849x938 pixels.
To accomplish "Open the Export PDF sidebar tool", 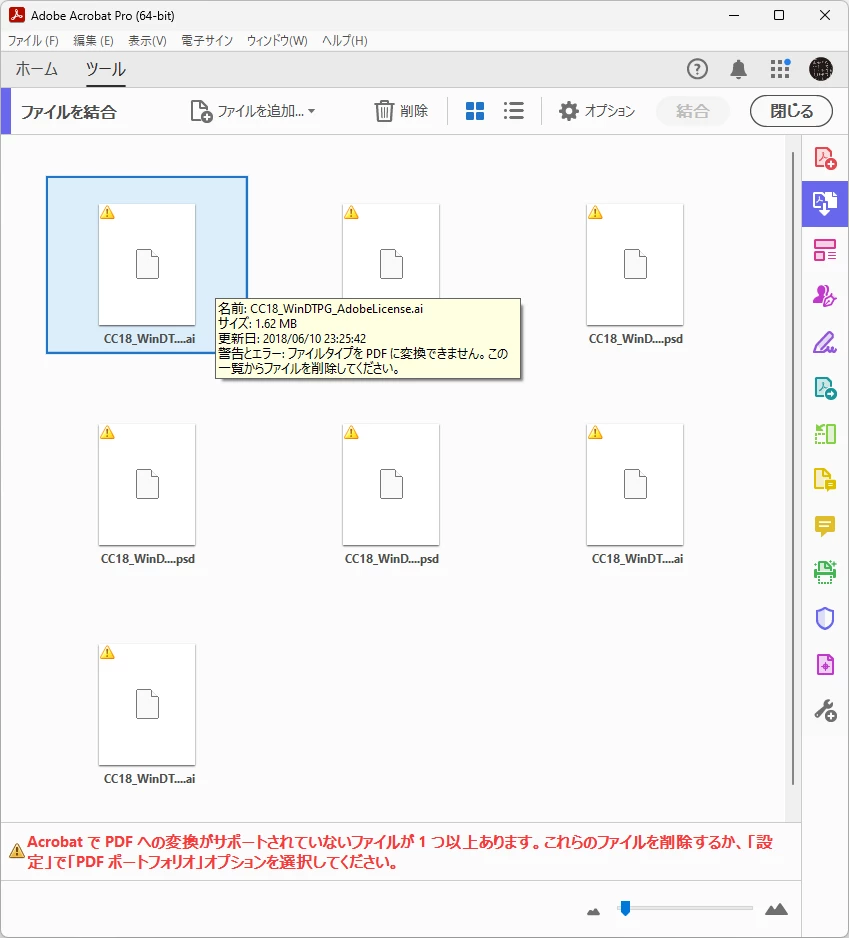I will point(825,388).
